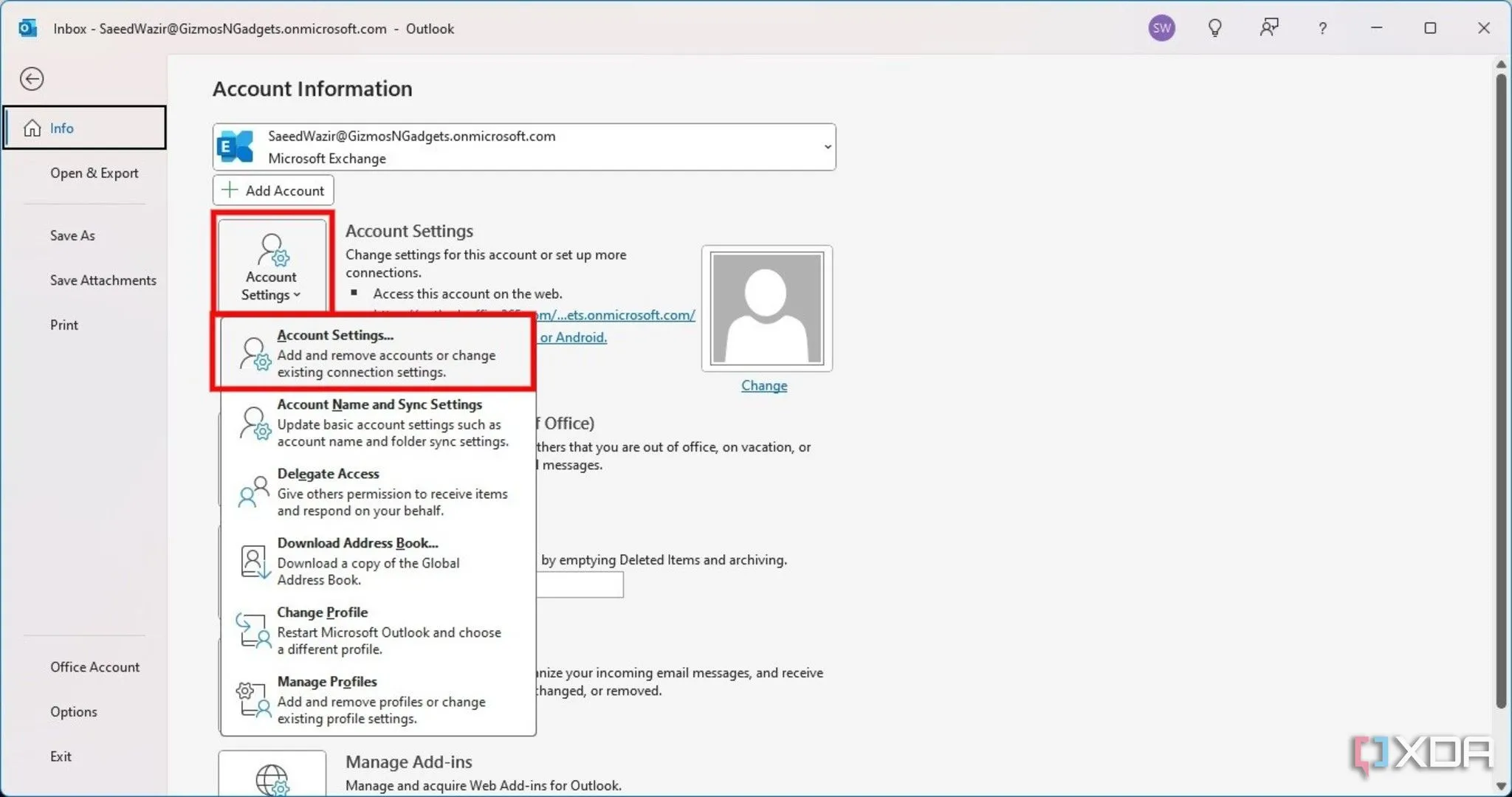
Task: Expand the account selection dropdown
Action: (x=827, y=147)
